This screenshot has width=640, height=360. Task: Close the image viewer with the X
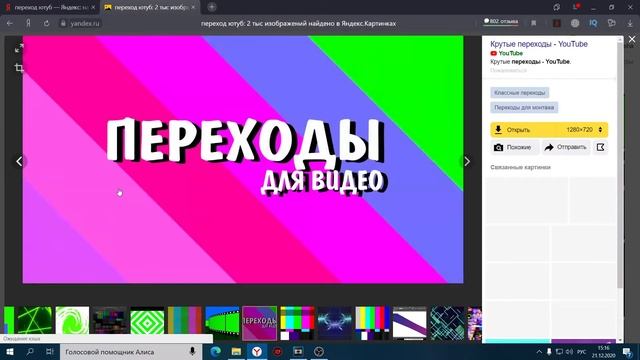(x=632, y=39)
